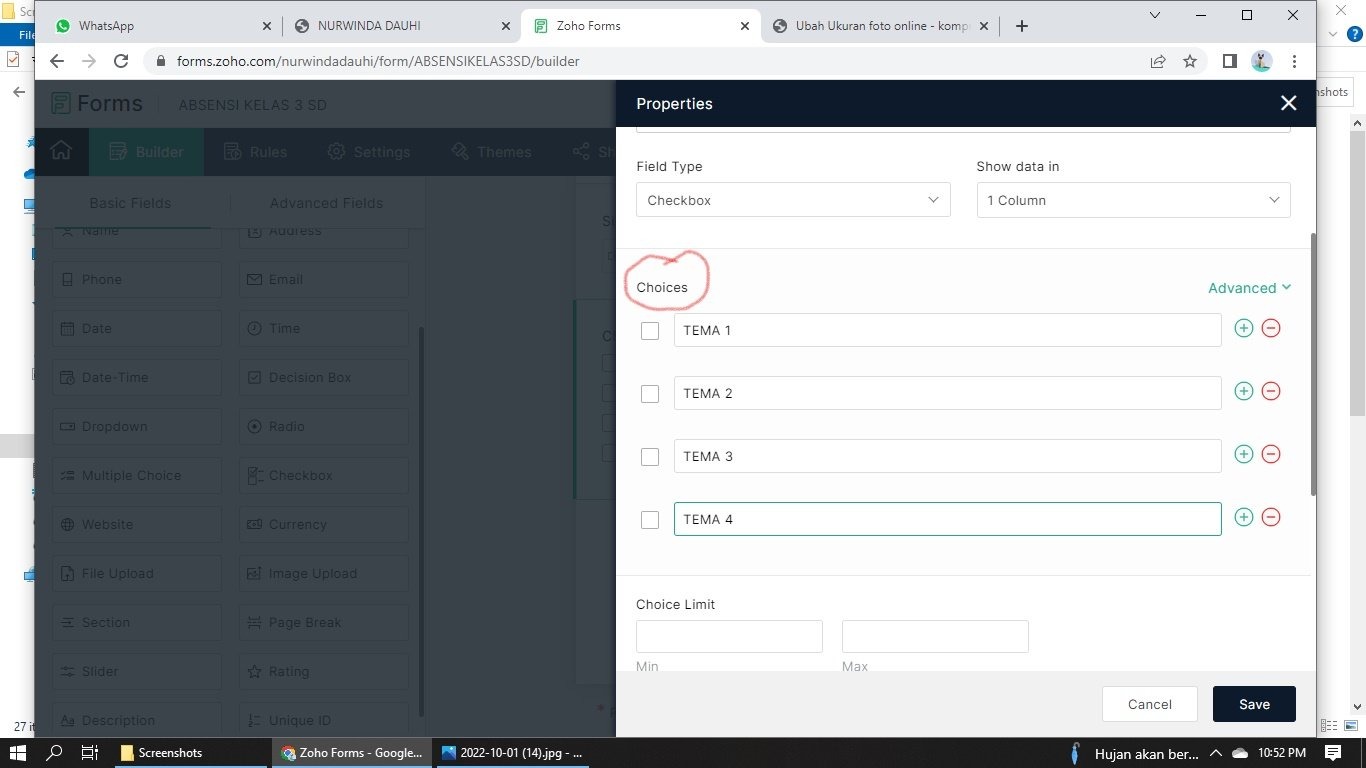1366x768 pixels.
Task: Switch to the NURWINDA DAUHI tab
Action: [x=401, y=26]
